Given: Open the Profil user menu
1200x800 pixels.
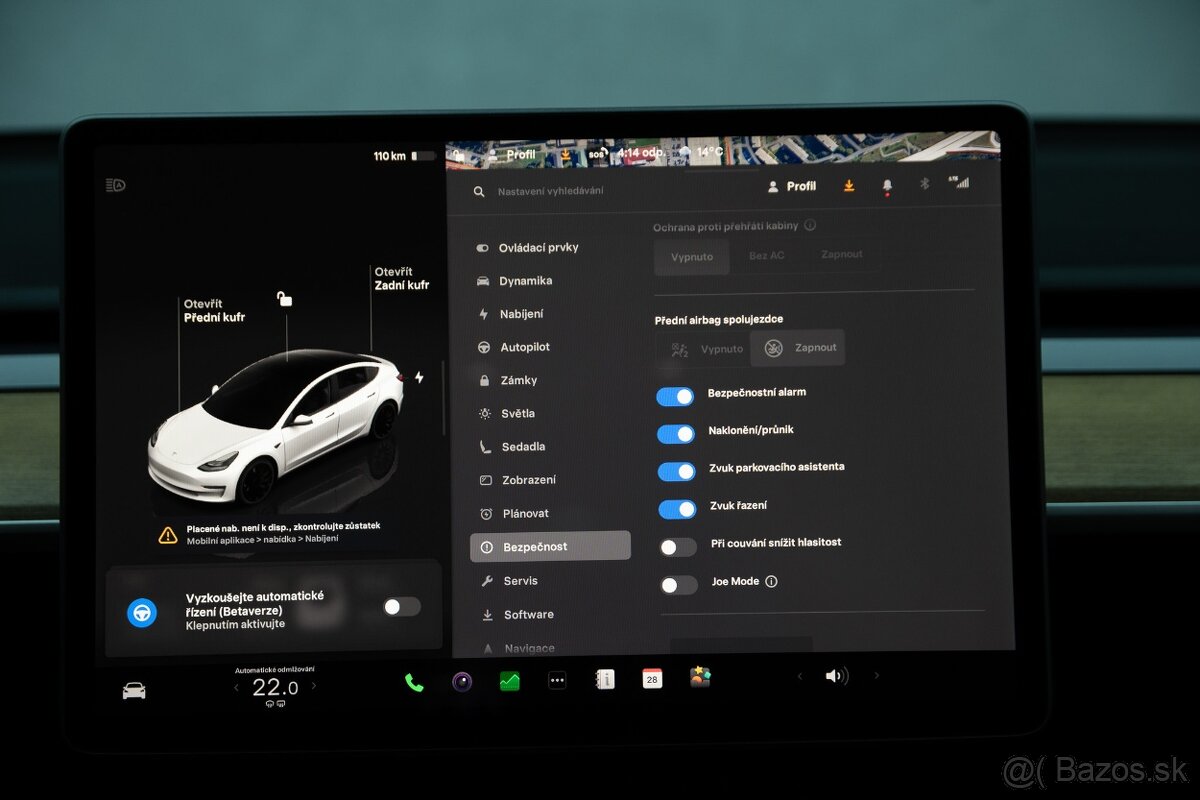Looking at the screenshot, I should click(x=791, y=186).
